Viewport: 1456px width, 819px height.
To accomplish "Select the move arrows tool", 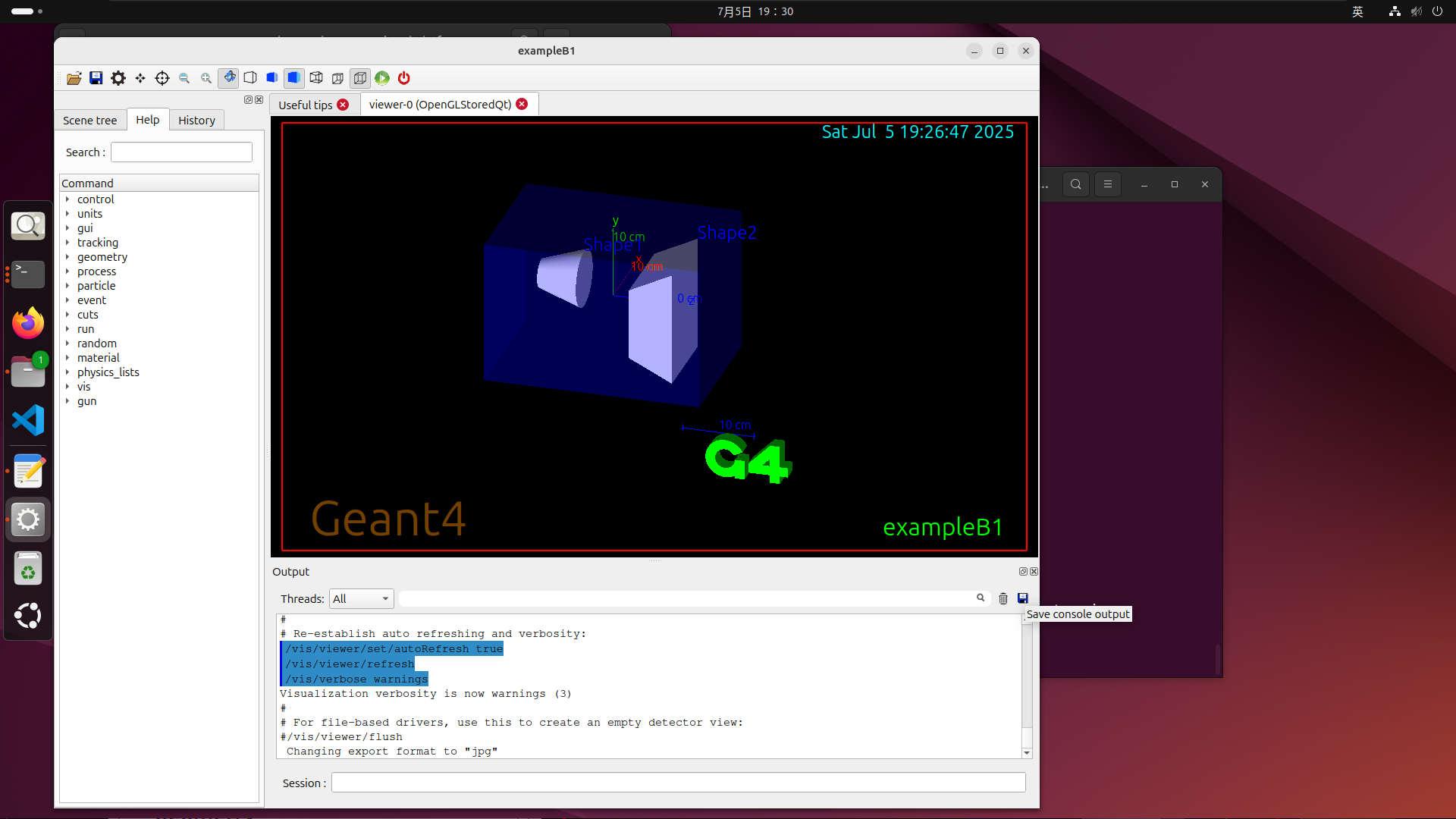I will (140, 78).
